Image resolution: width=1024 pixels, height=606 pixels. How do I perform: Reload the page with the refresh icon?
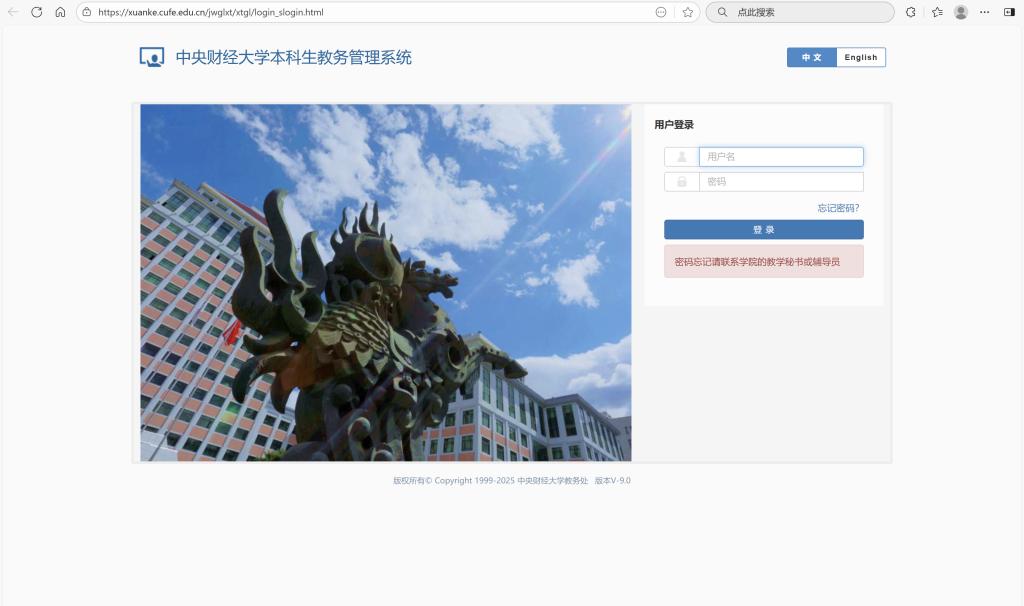point(37,12)
